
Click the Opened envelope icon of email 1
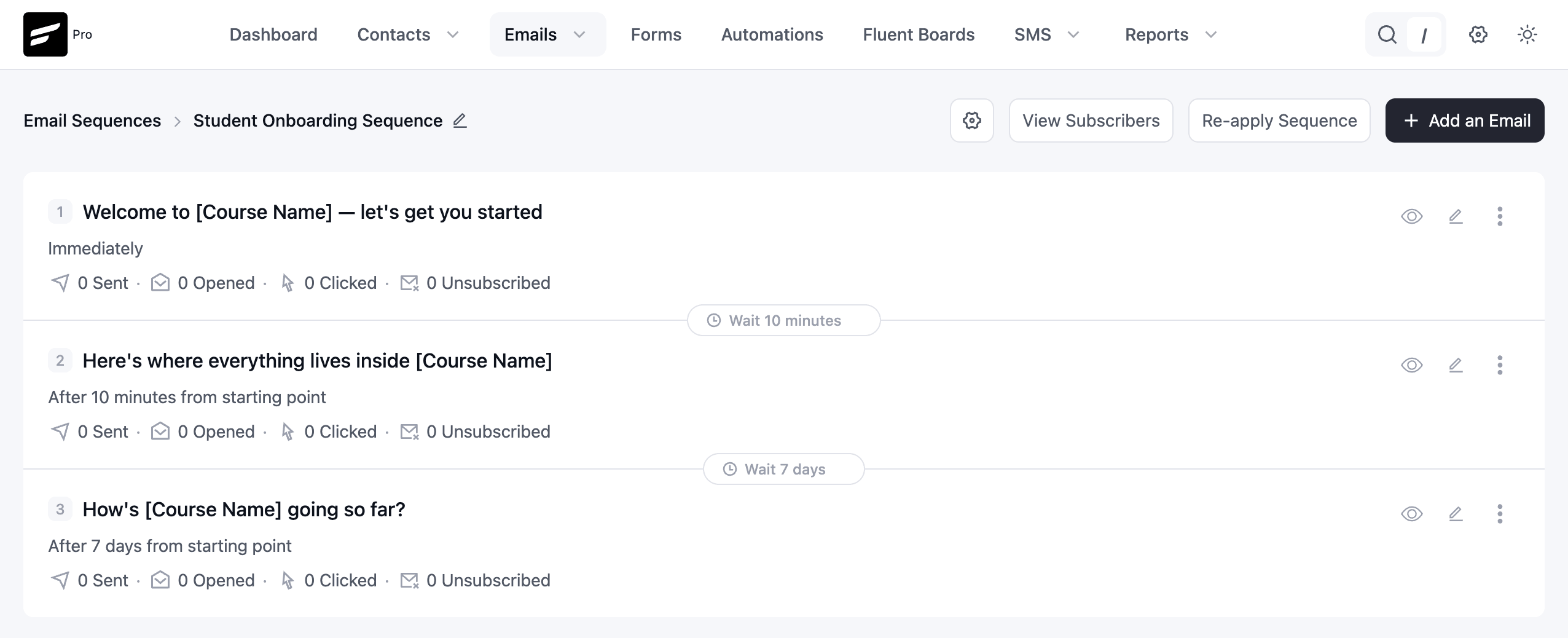tap(160, 283)
